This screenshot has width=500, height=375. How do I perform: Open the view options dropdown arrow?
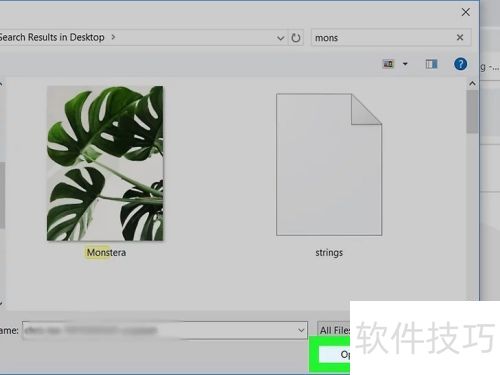click(405, 64)
